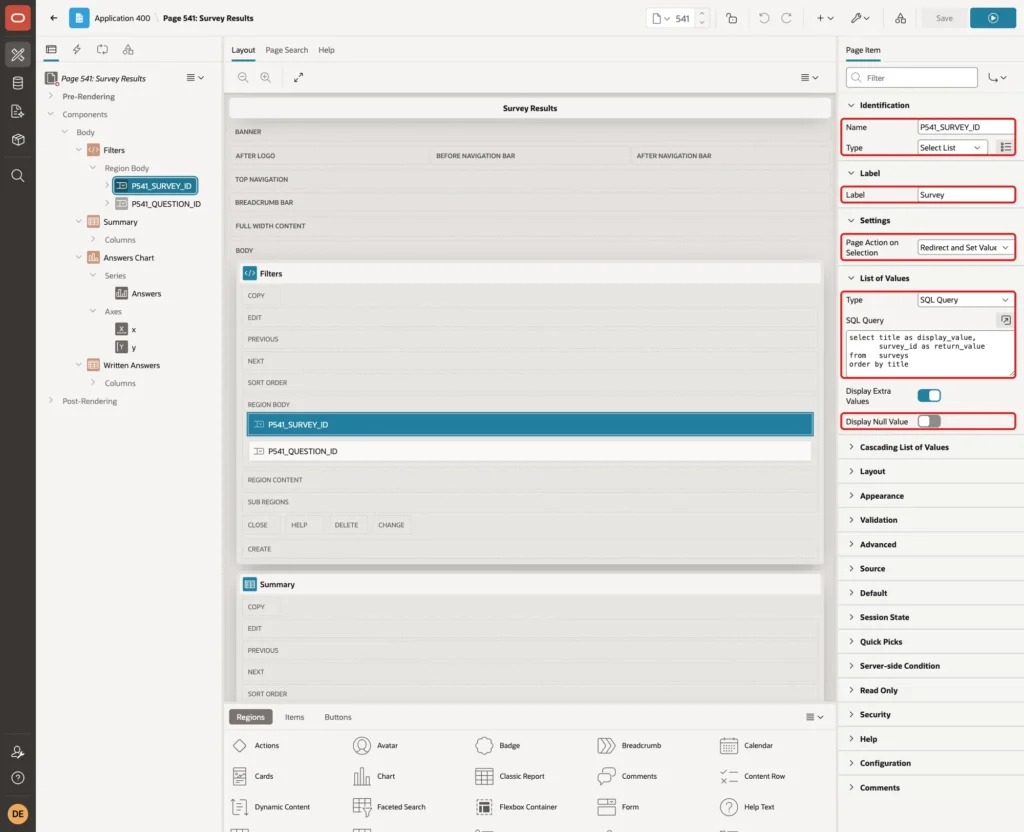Image resolution: width=1024 pixels, height=832 pixels.
Task: Open the Help tab in center pane
Action: click(x=326, y=50)
